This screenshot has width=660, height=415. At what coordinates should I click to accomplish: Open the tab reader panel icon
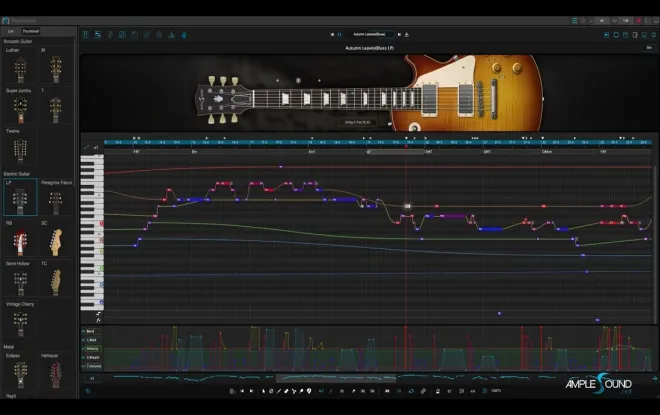(135, 35)
